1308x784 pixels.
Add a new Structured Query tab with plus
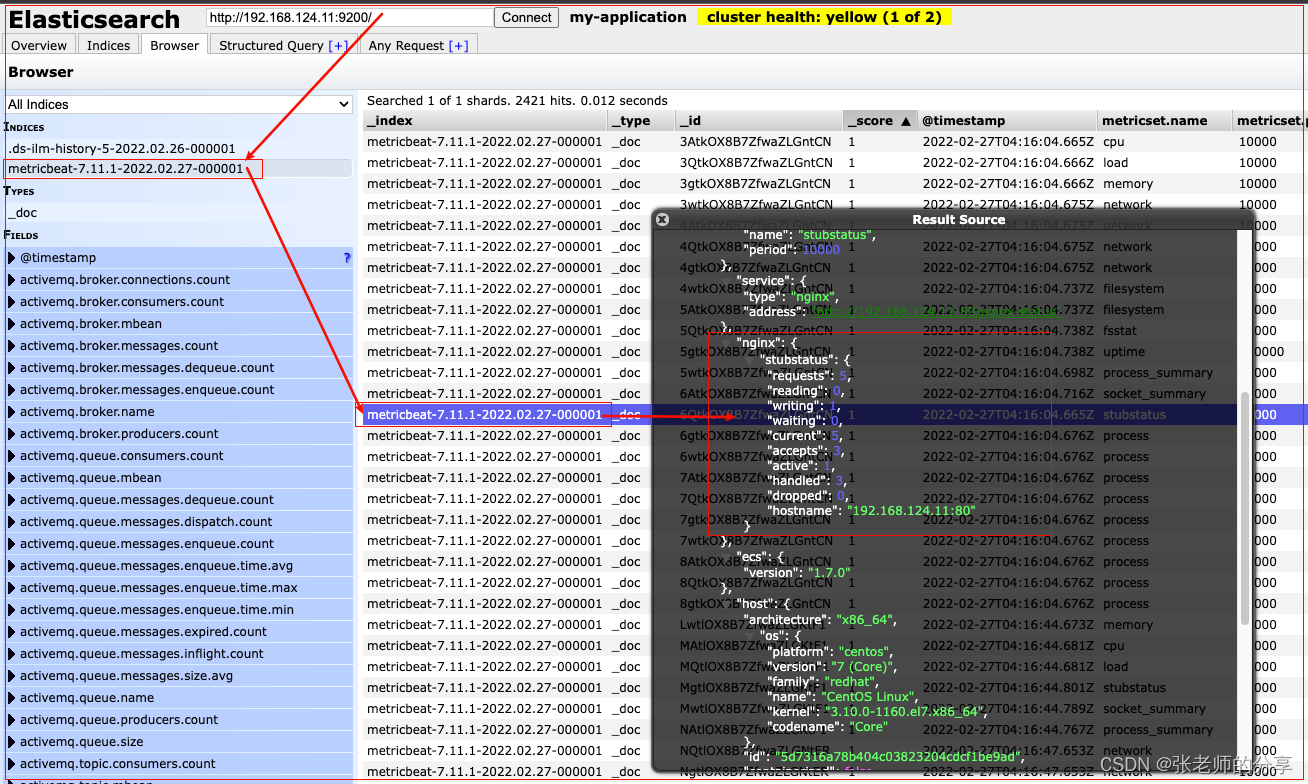[338, 46]
